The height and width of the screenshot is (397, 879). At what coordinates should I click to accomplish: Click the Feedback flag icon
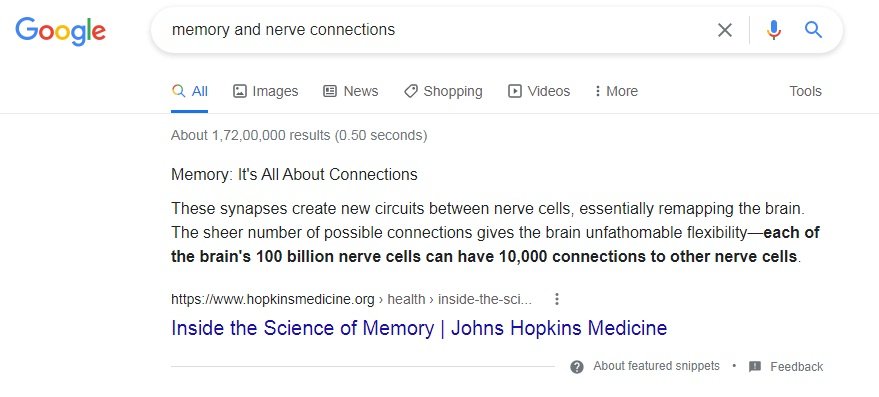(755, 367)
